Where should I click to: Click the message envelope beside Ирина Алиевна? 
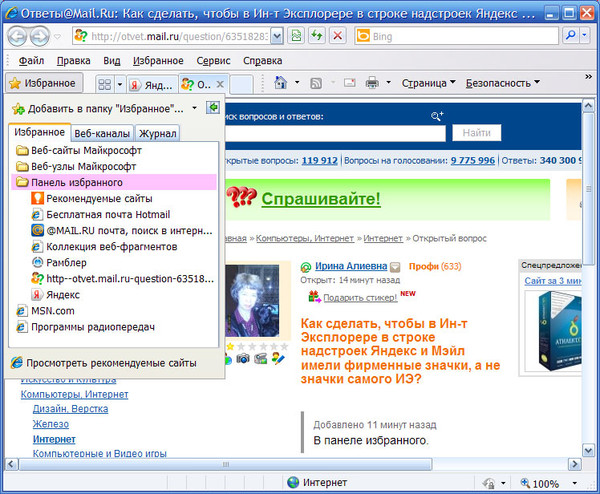coord(395,267)
